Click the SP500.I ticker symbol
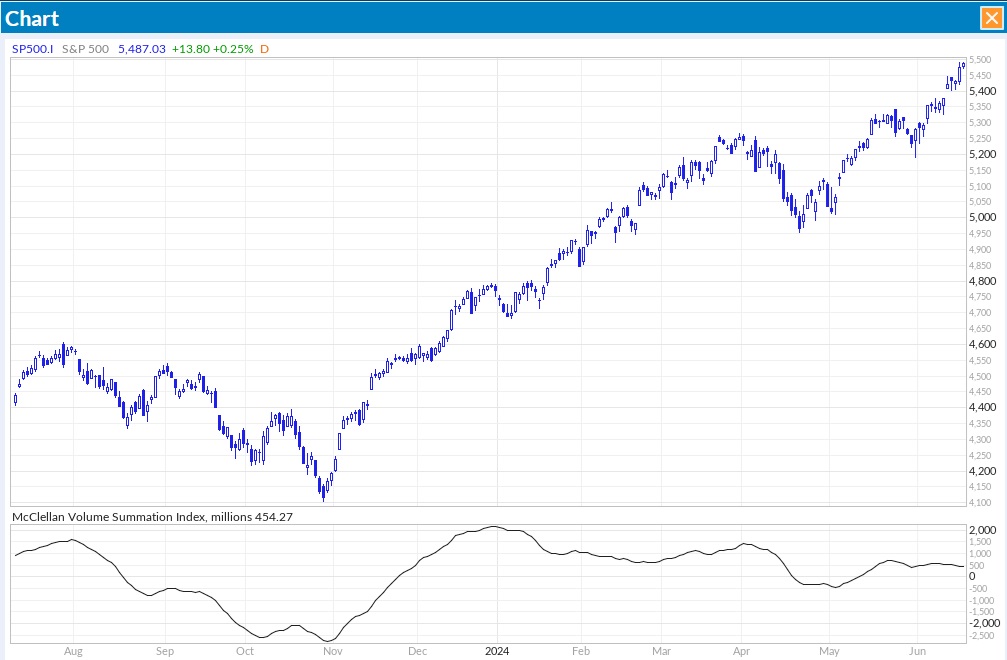 [32, 48]
